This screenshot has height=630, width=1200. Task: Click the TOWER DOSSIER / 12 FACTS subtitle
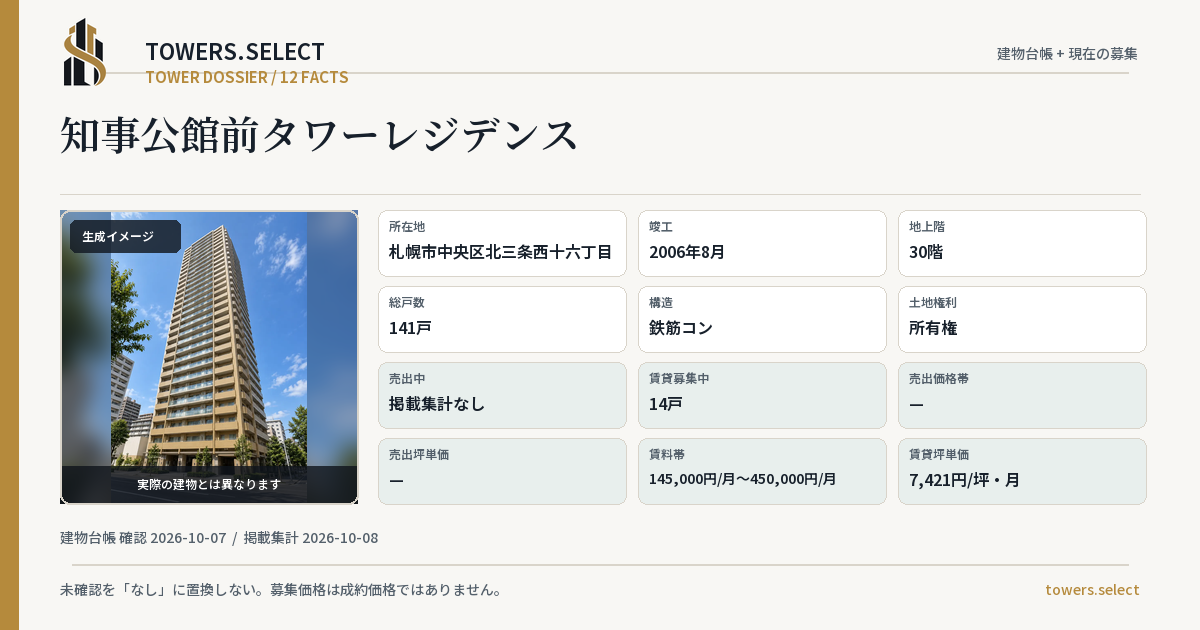(x=247, y=77)
